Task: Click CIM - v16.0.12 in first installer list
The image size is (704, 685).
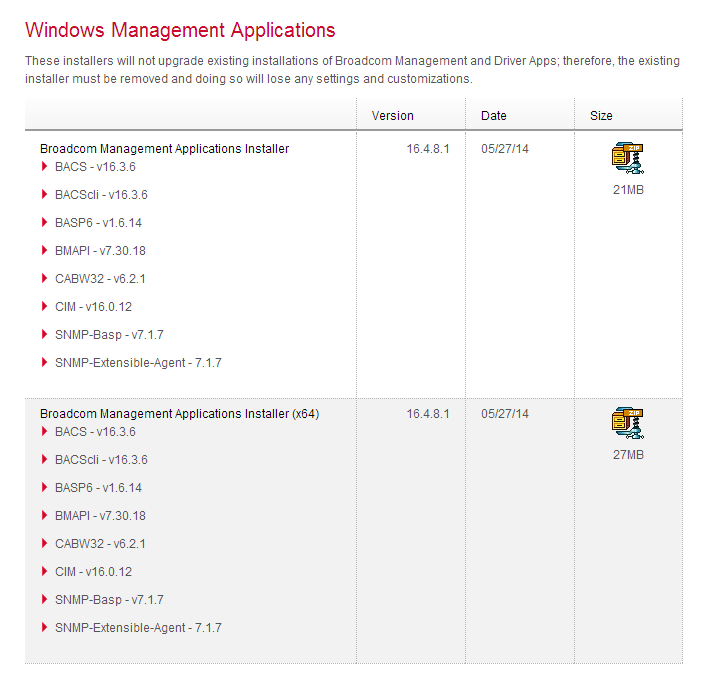Action: click(93, 307)
